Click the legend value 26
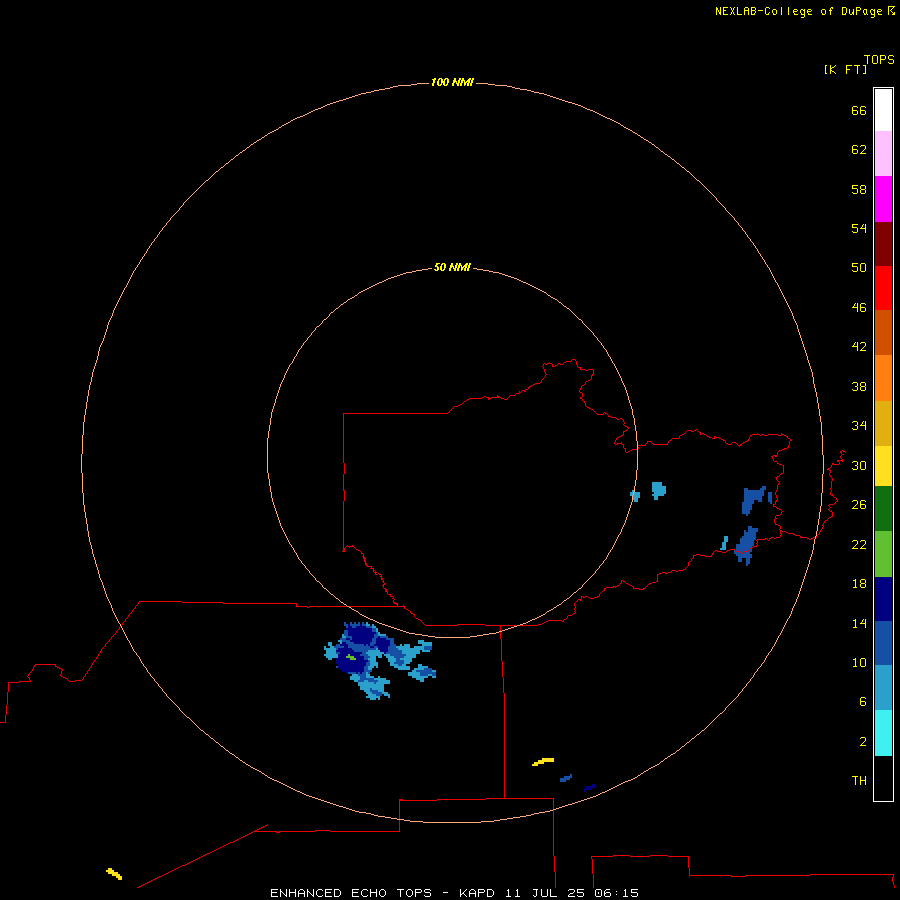Screen dimensions: 900x900 (859, 505)
